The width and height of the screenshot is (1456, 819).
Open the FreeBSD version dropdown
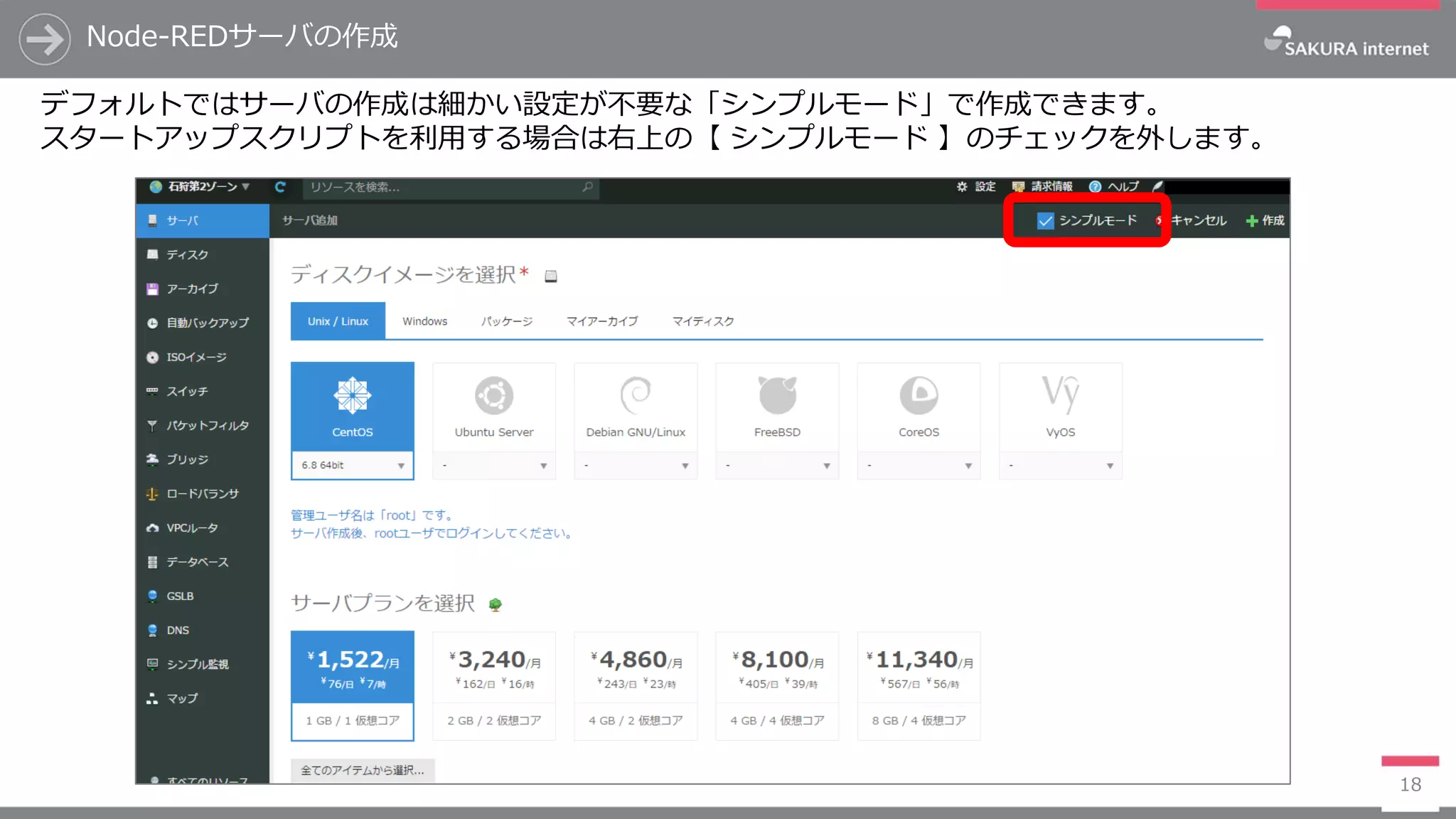click(777, 466)
